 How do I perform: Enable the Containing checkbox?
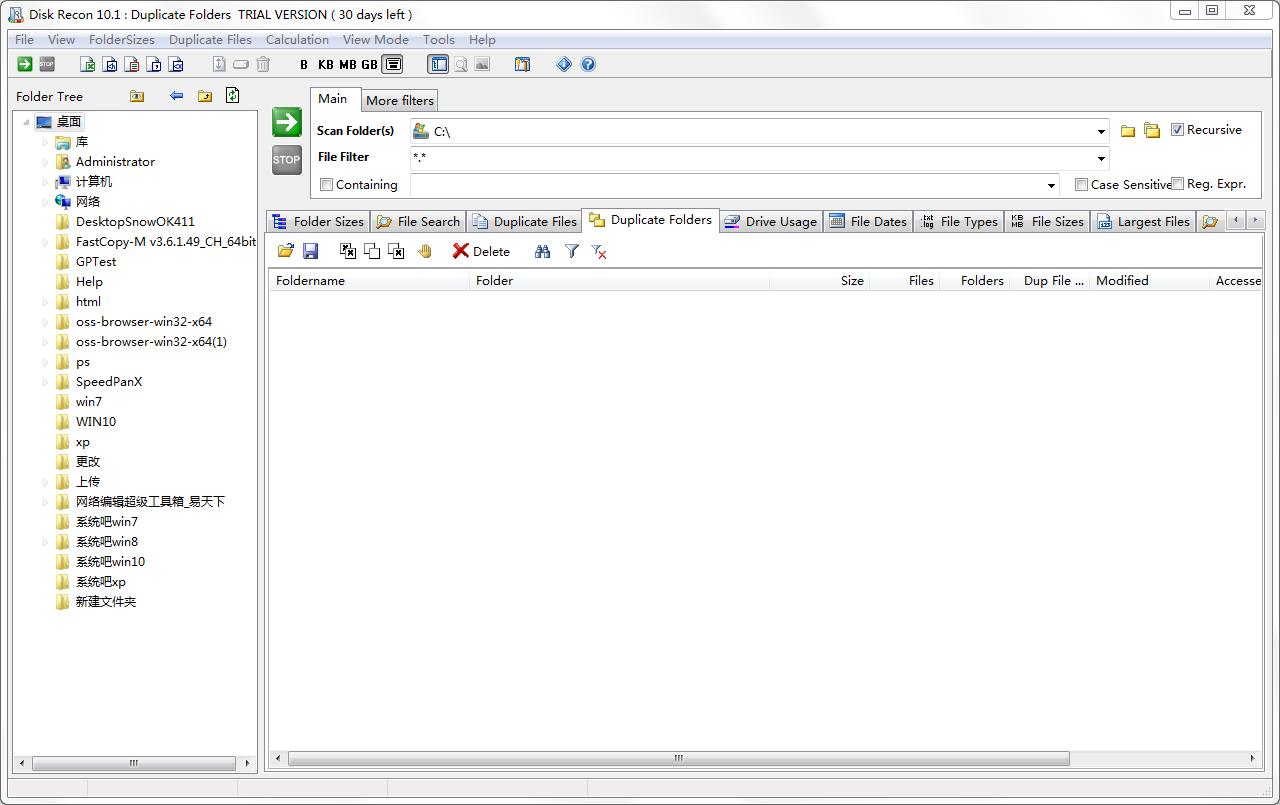tap(326, 185)
